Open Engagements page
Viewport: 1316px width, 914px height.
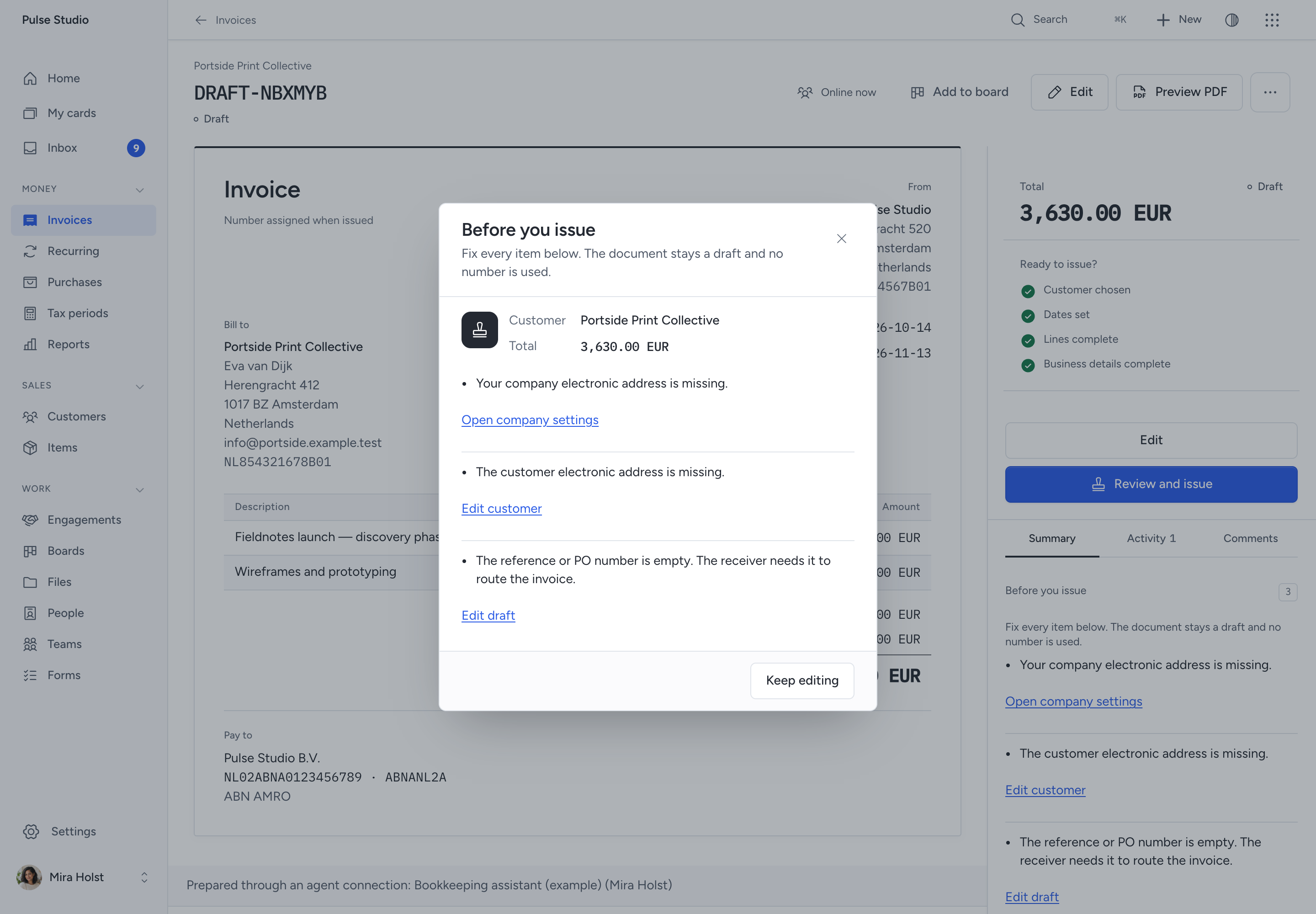tap(83, 520)
